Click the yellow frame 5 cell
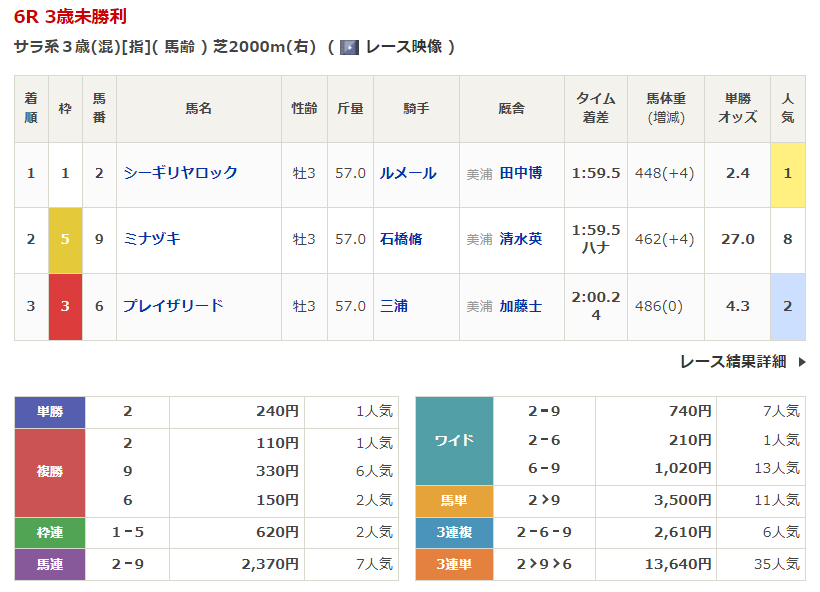This screenshot has height=592, width=820. (x=65, y=240)
